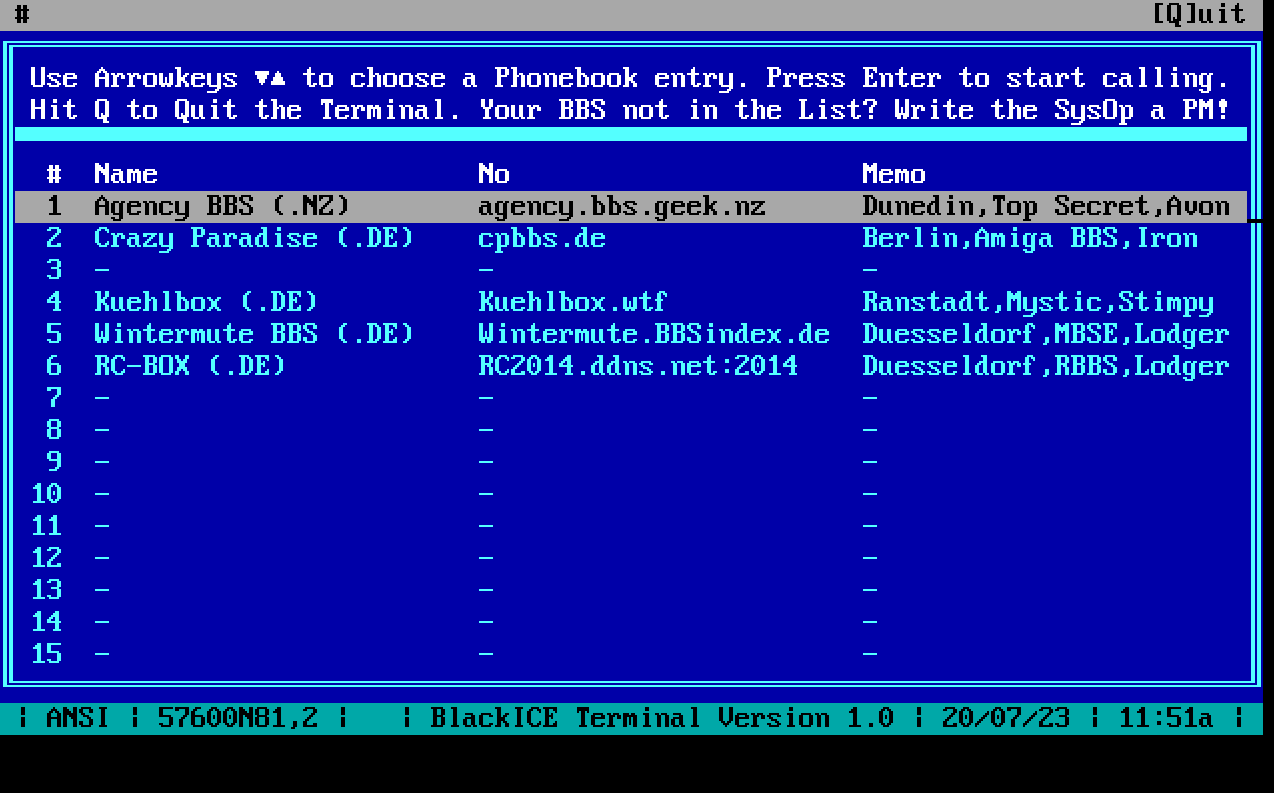Screen dimensions: 1274x793
Task: Choose the Kuehlbox (.DE) phonebook entry
Action: [205, 302]
